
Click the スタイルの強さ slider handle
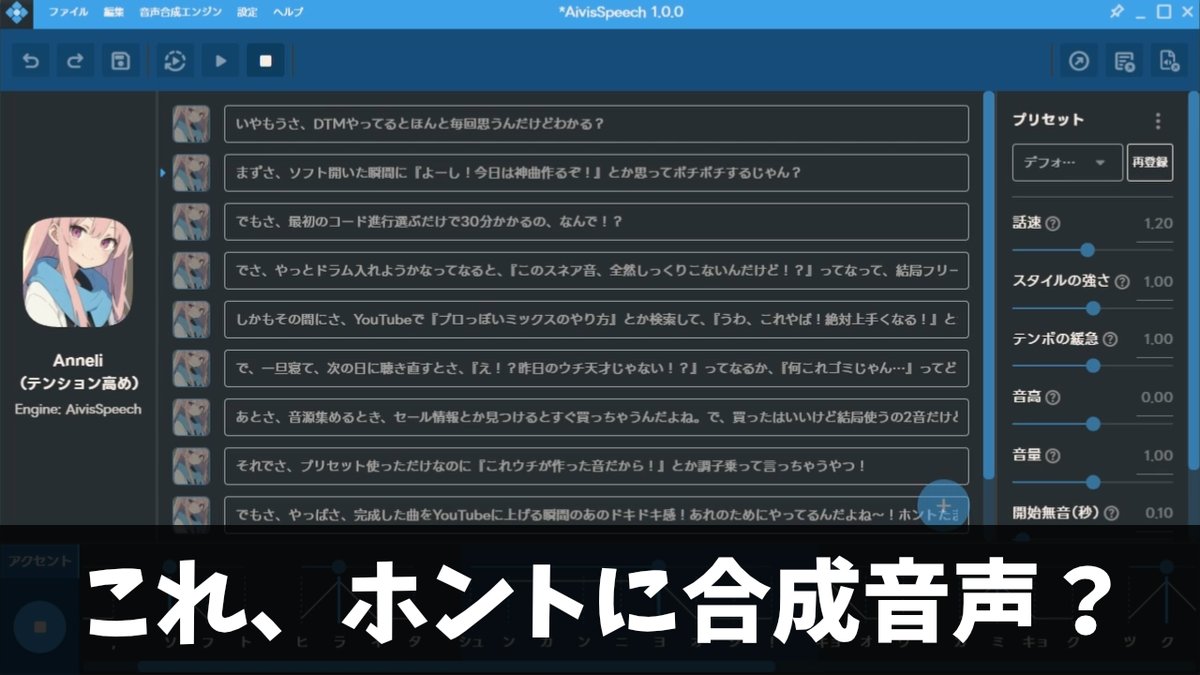1093,308
